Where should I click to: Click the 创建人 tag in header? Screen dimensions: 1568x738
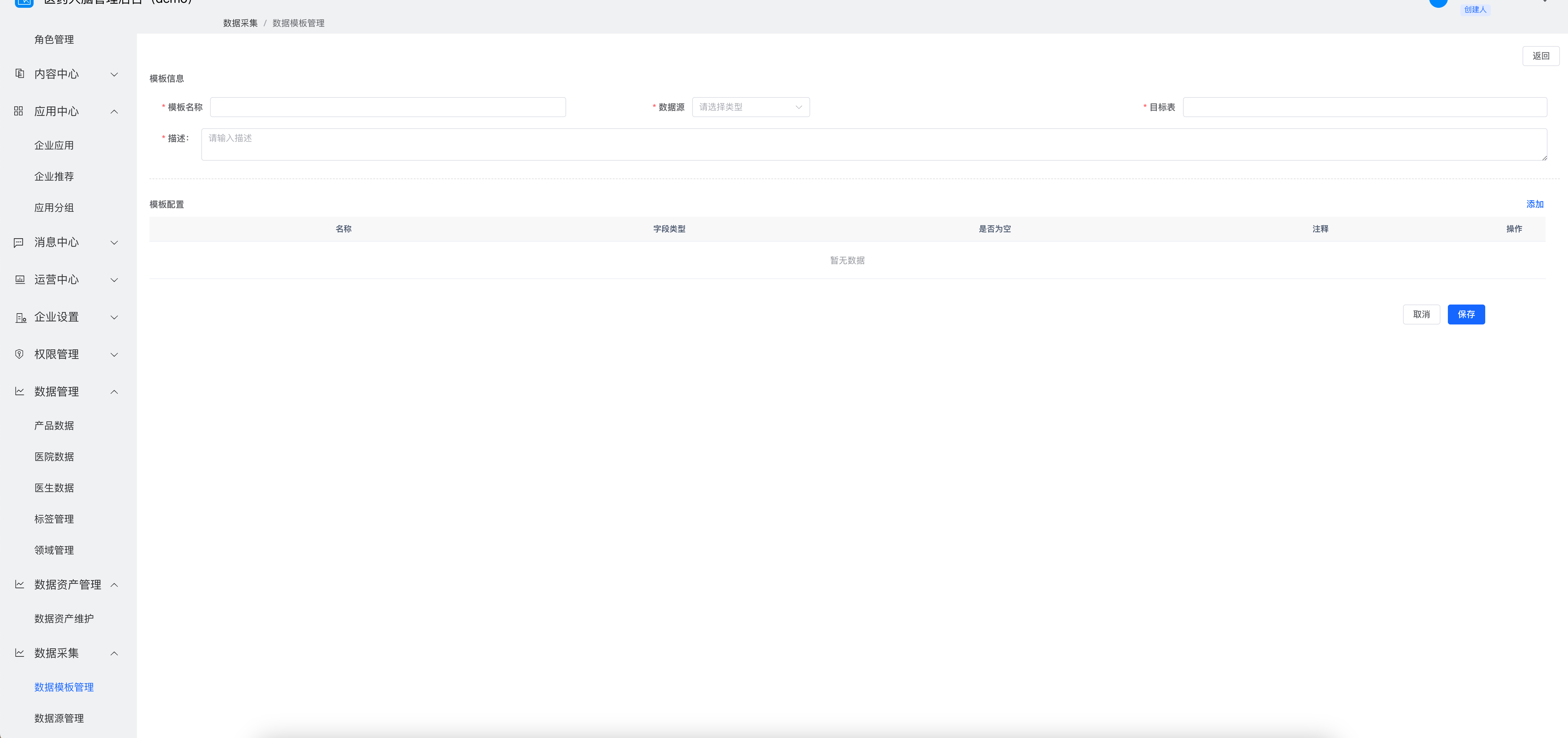pyautogui.click(x=1475, y=10)
